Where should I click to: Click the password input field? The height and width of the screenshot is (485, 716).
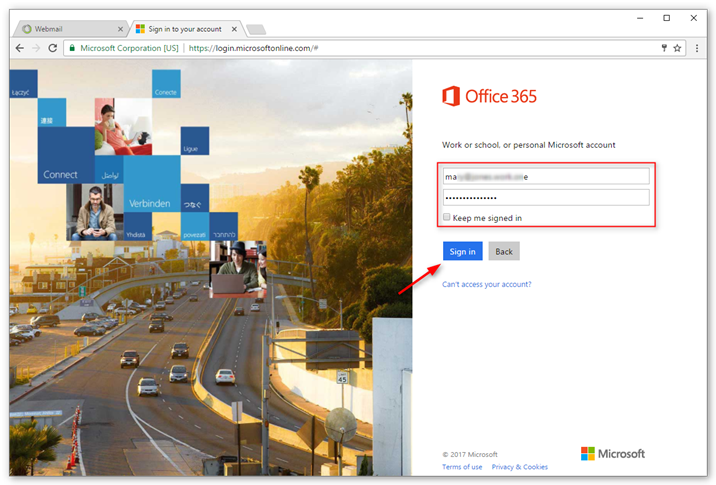point(546,197)
